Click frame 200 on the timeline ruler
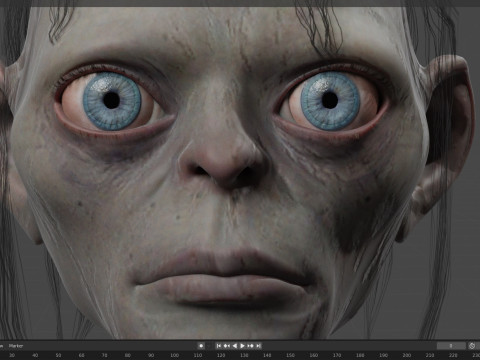The height and width of the screenshot is (360, 480). tap(406, 355)
